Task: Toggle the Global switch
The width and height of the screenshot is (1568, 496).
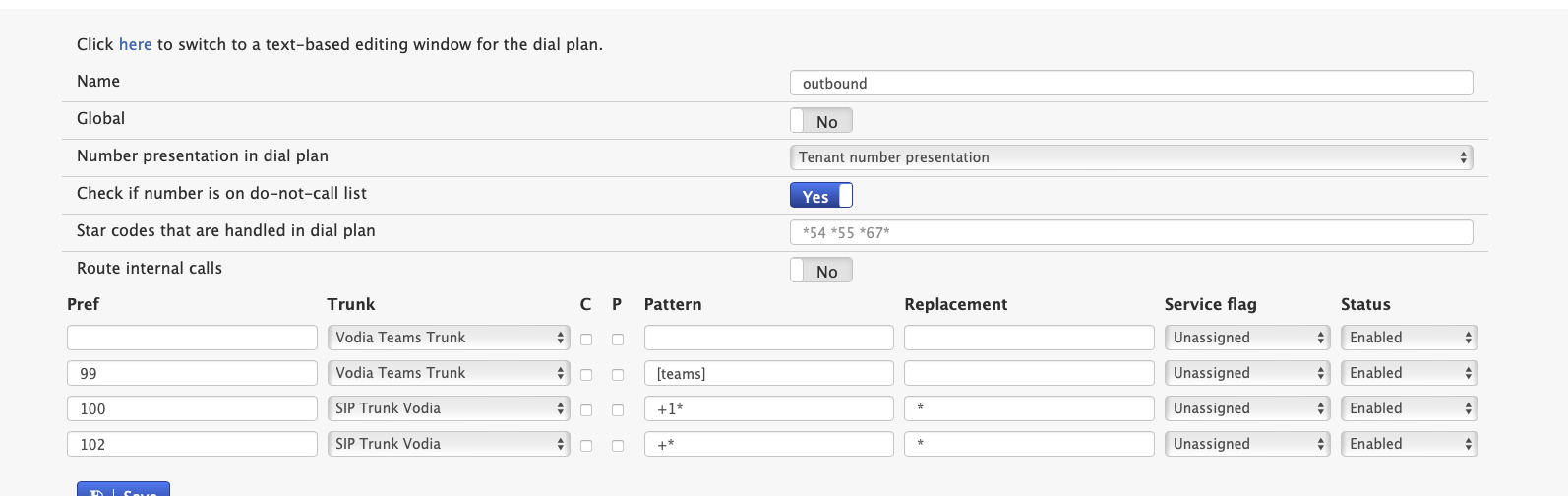Action: 820,121
